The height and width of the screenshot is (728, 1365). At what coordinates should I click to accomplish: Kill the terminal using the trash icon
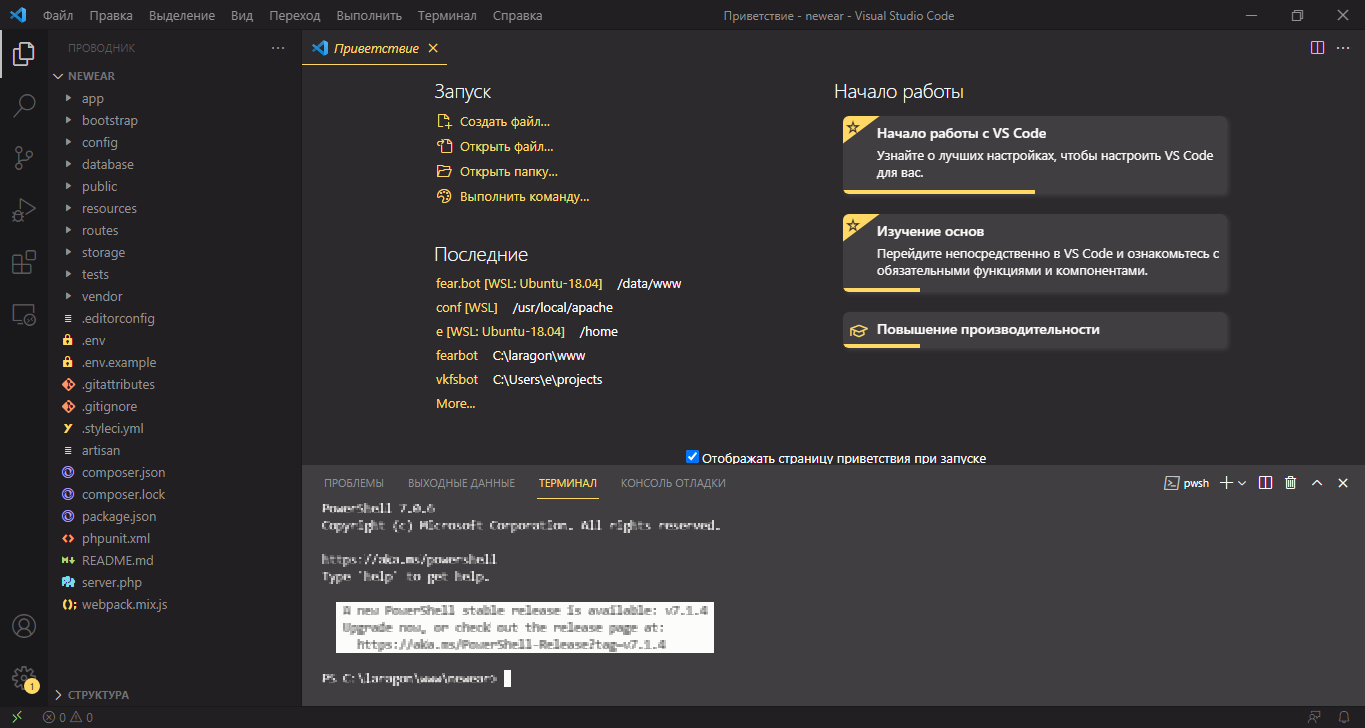[x=1291, y=482]
